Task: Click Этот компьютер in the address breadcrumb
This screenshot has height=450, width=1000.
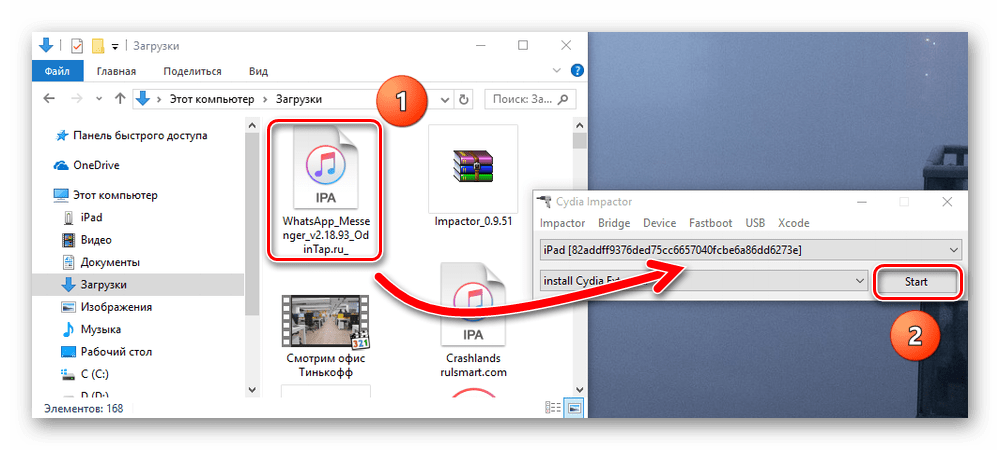Action: 211,99
